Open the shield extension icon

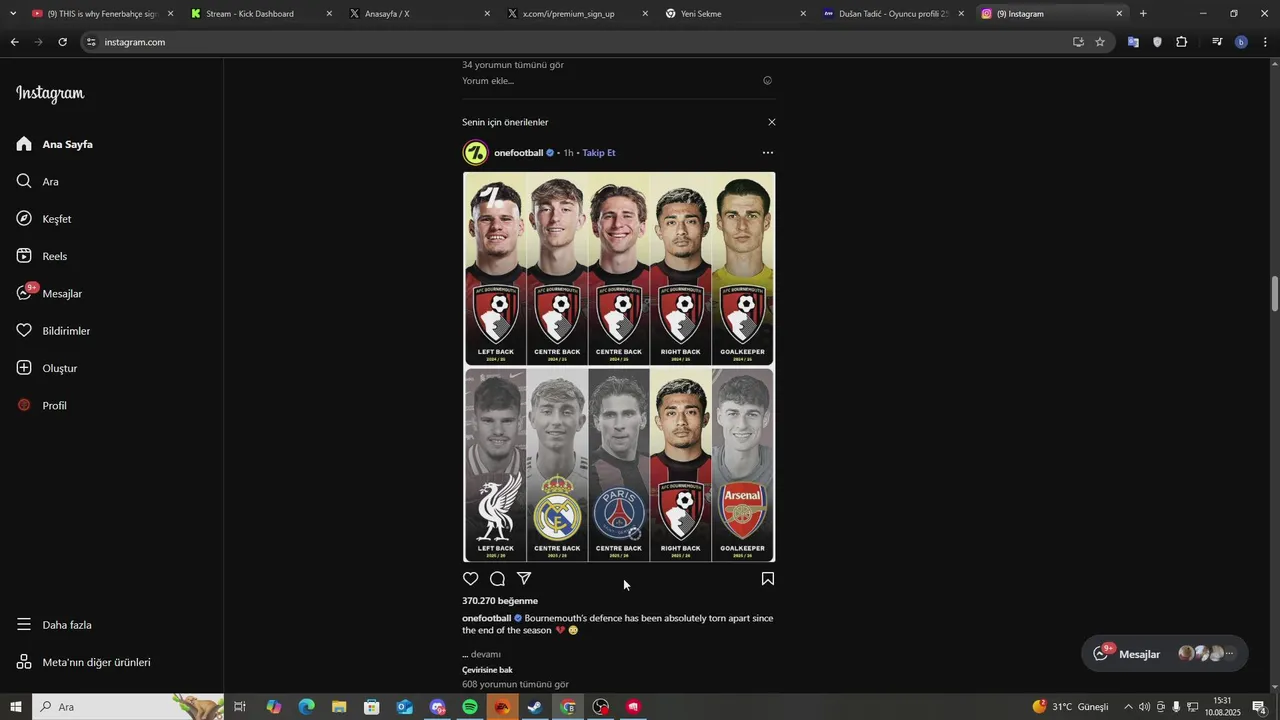(x=1157, y=42)
